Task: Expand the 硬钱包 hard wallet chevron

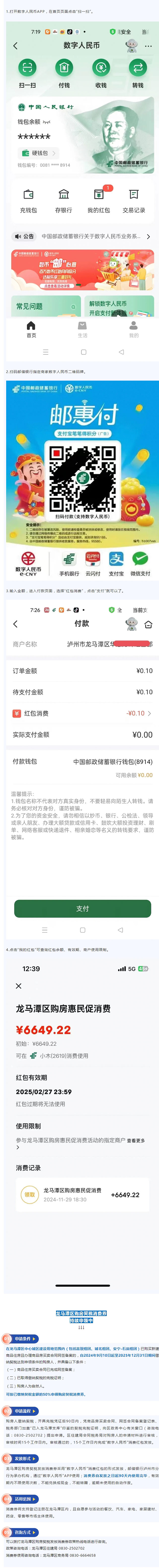Action: coord(54,153)
